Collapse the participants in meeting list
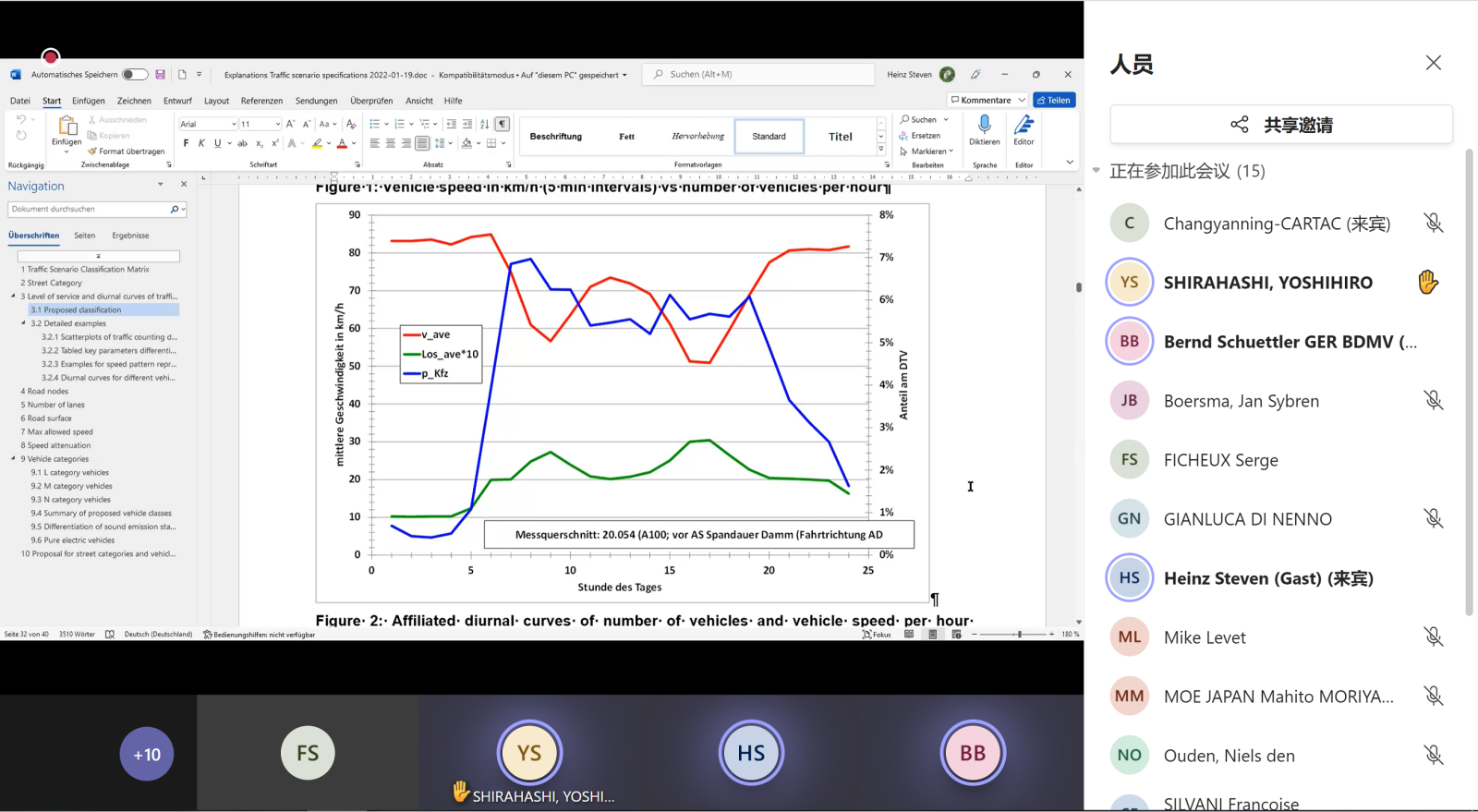 point(1096,171)
